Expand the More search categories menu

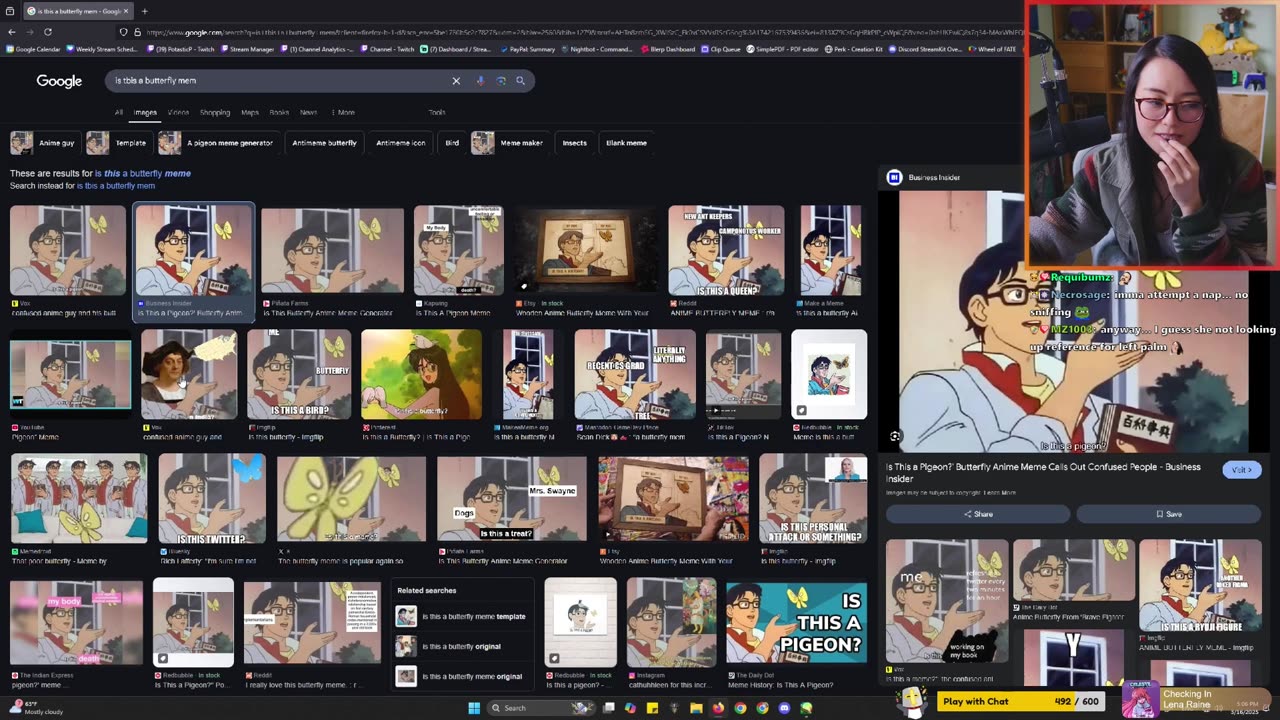coord(343,112)
